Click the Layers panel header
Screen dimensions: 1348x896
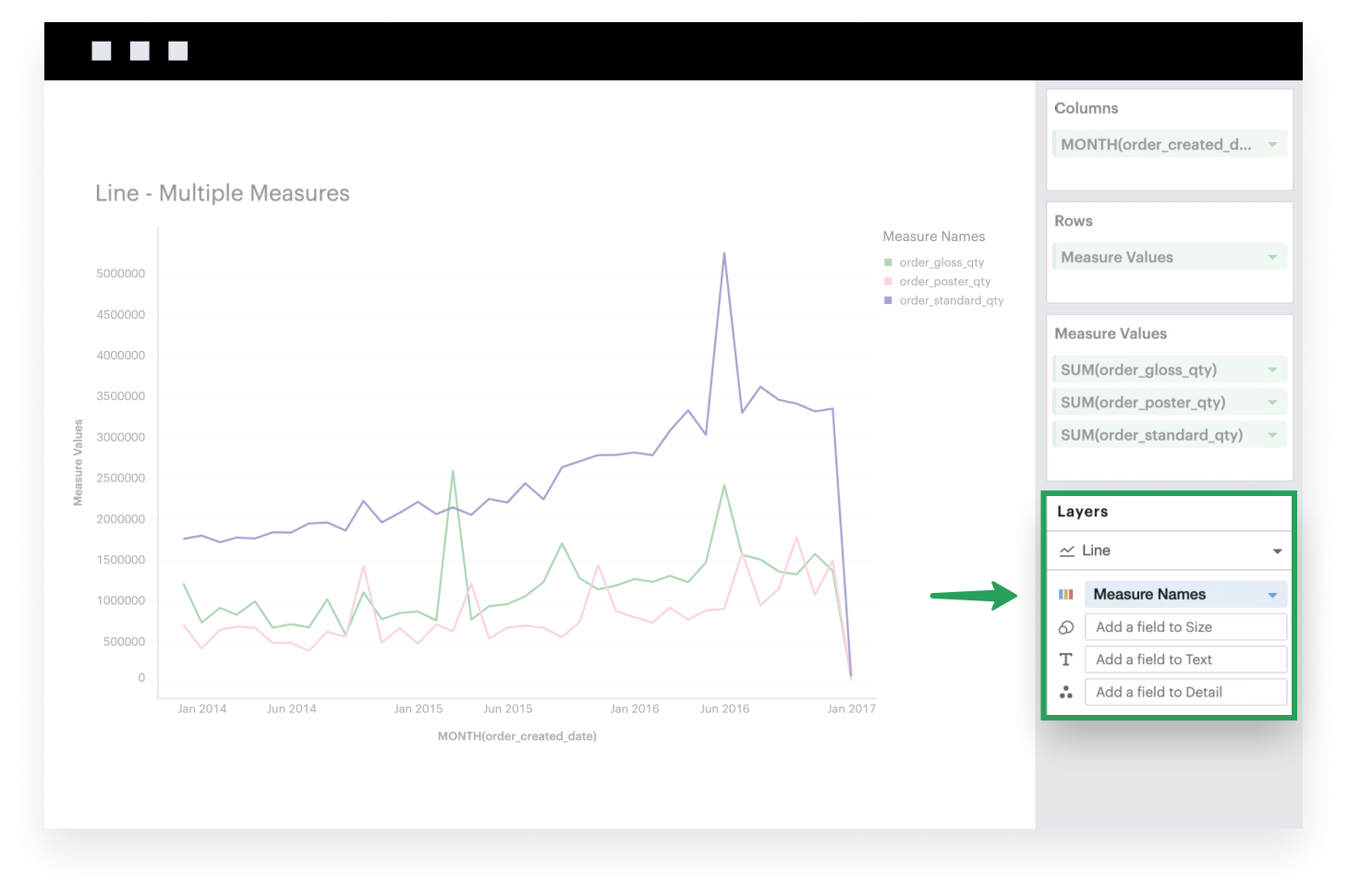click(x=1082, y=511)
